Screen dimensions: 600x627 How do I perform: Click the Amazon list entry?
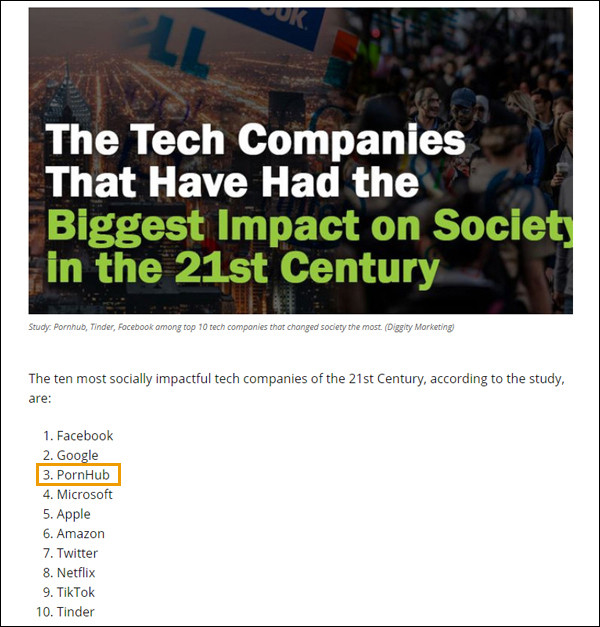[80, 534]
